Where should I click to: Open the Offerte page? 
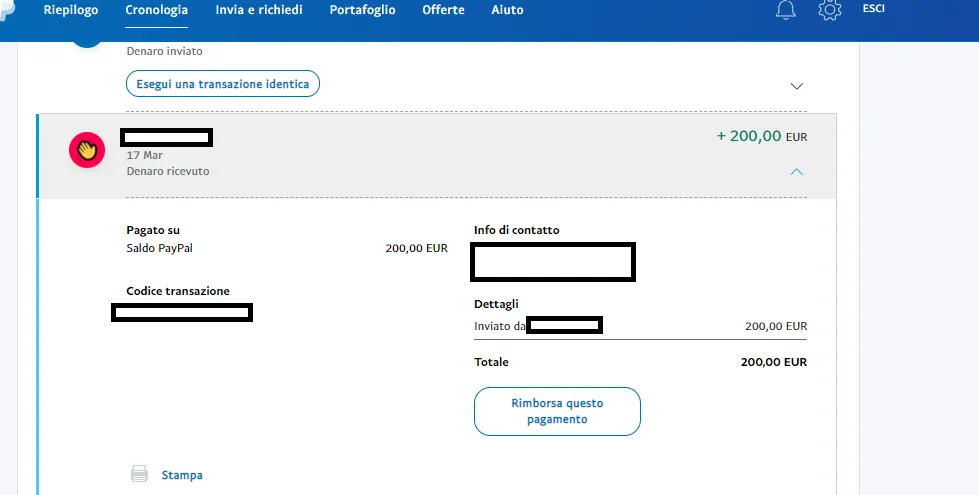coord(443,10)
